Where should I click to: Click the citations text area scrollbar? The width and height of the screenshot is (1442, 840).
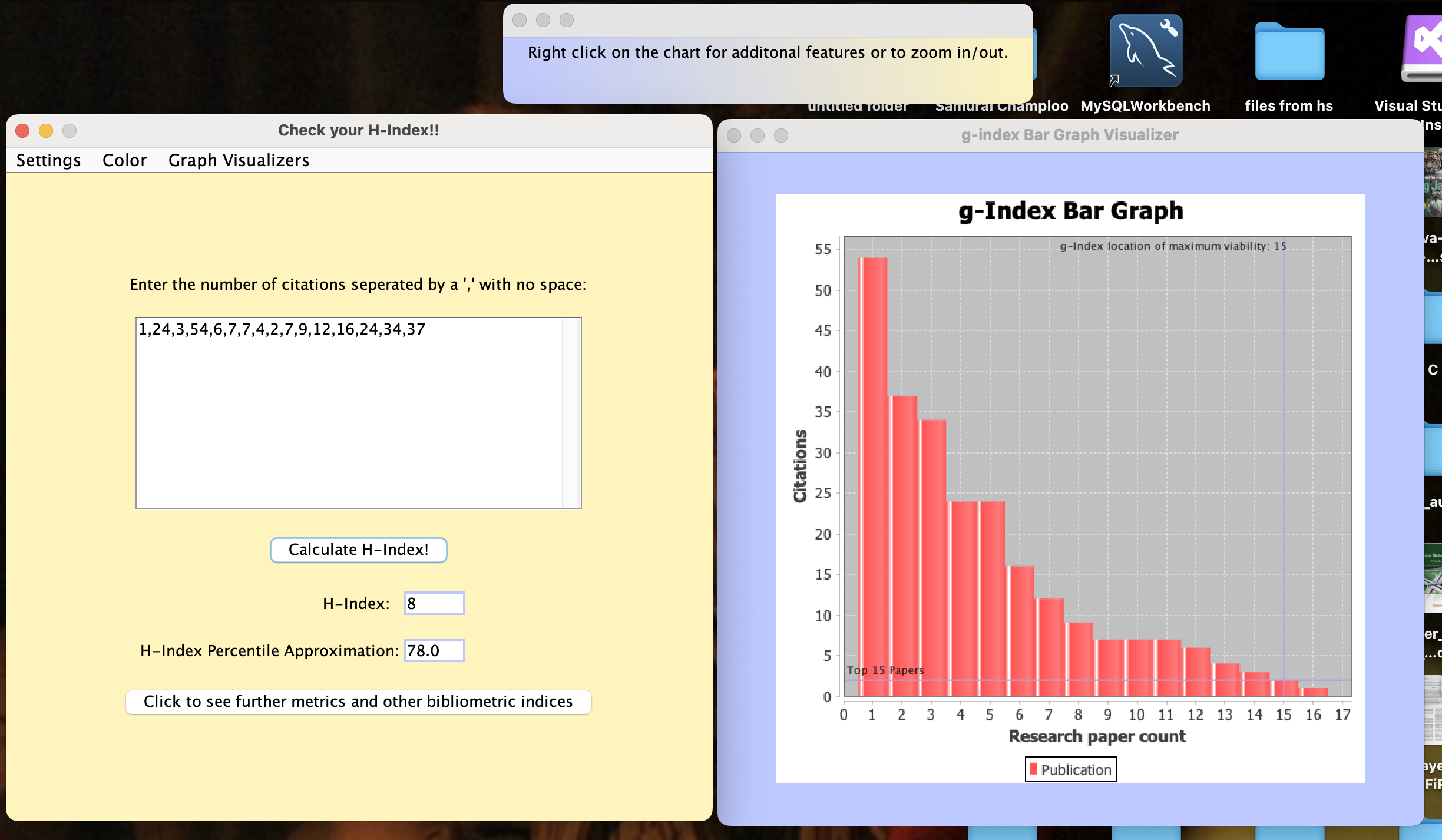pos(571,412)
